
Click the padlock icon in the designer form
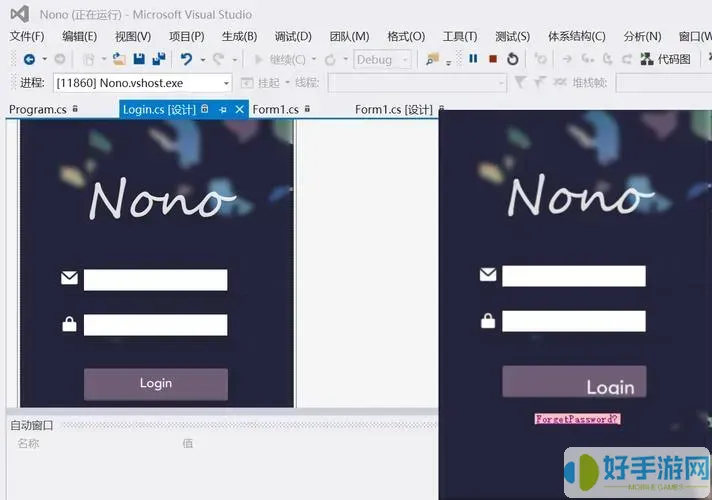(x=69, y=324)
